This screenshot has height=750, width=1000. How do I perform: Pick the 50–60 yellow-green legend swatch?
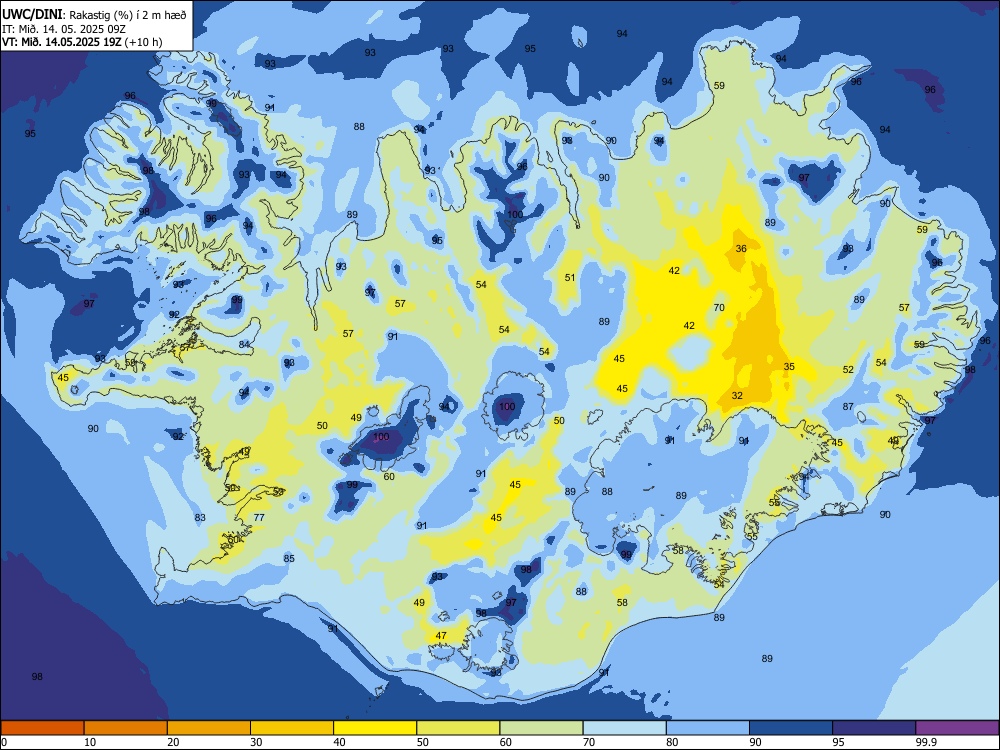(458, 728)
